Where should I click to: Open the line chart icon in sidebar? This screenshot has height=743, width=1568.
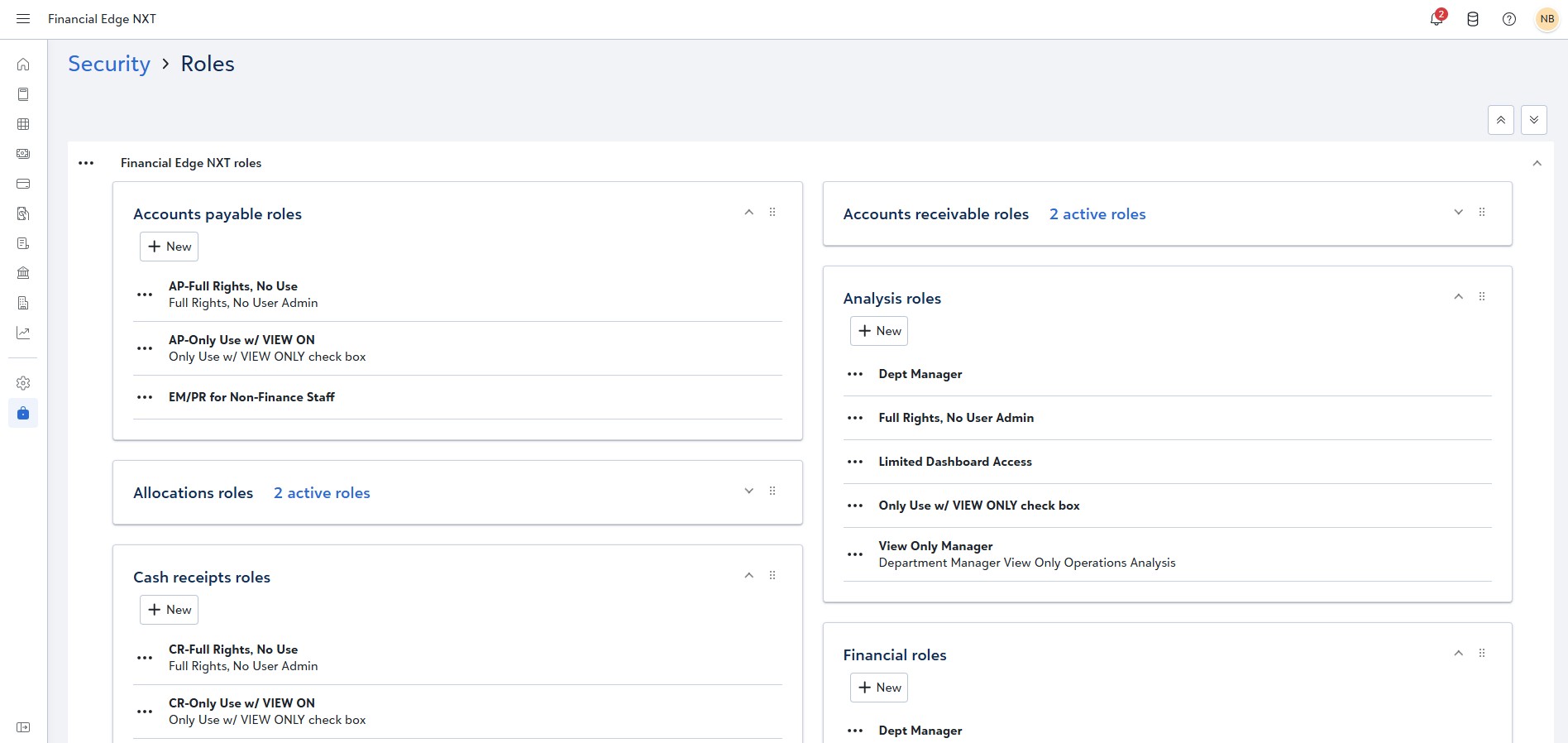tap(23, 333)
